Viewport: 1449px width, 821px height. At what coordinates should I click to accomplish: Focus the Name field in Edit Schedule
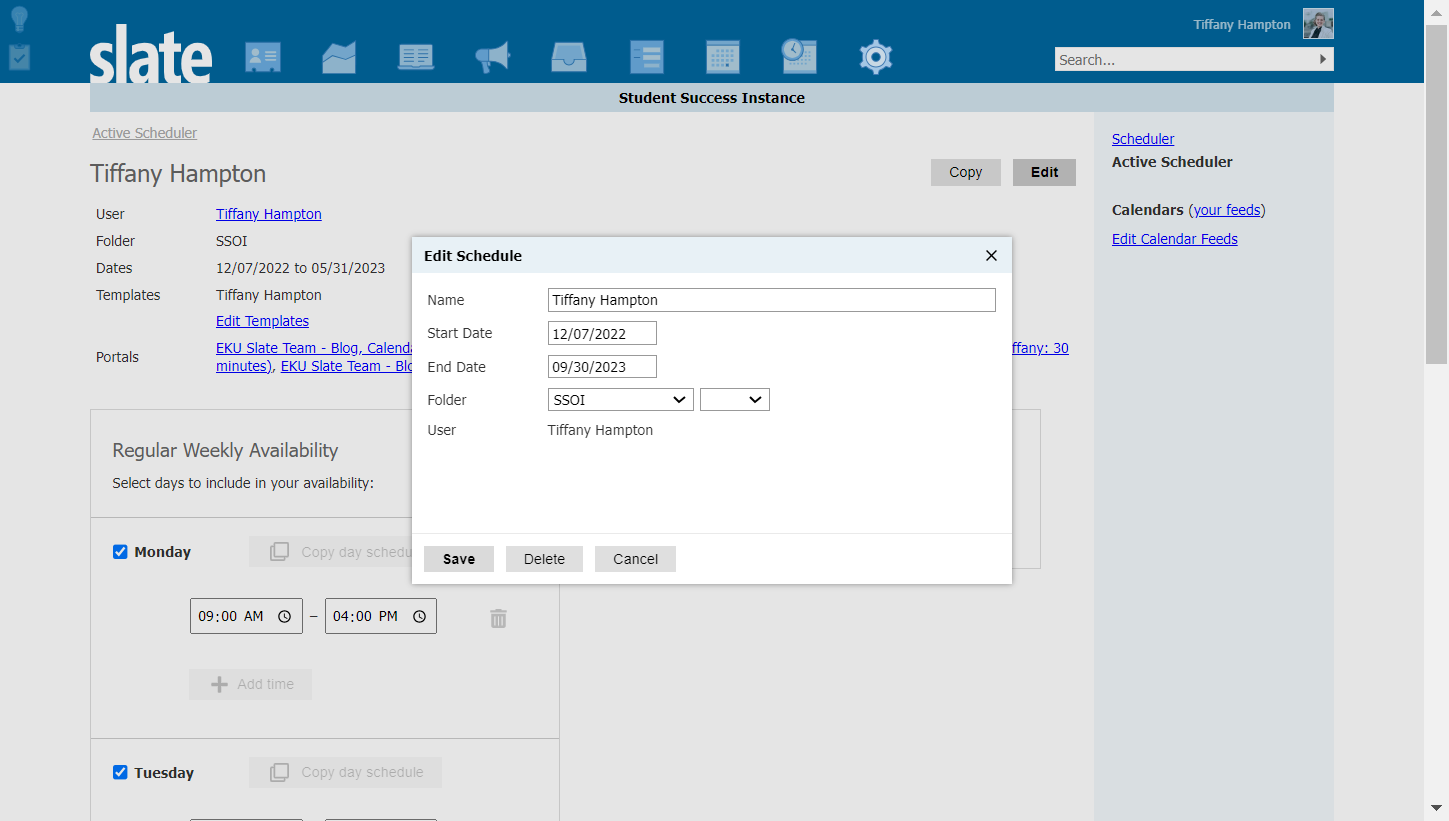click(772, 300)
